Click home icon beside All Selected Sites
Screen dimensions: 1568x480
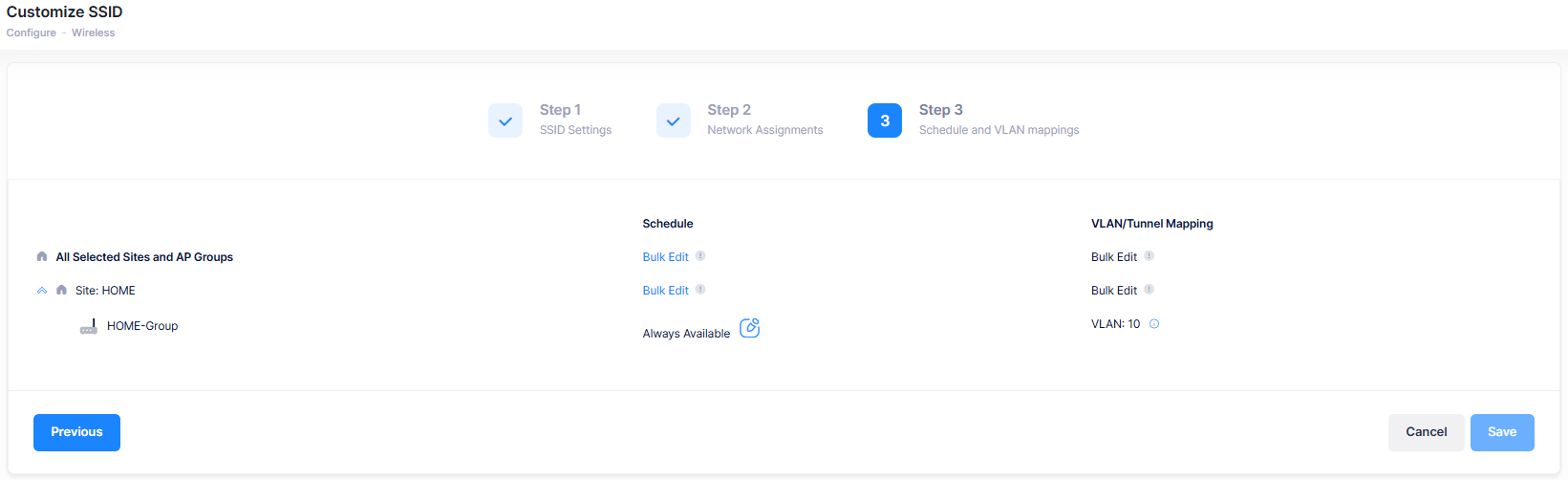coord(42,257)
